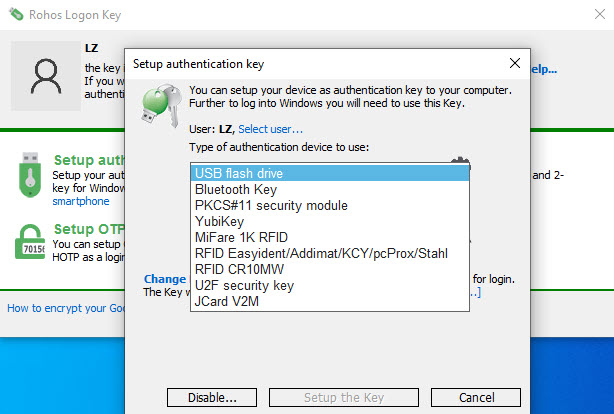Select RFID Easyident/Addimat/KCY/pcProx/Stahl entry

pyautogui.click(x=330, y=253)
